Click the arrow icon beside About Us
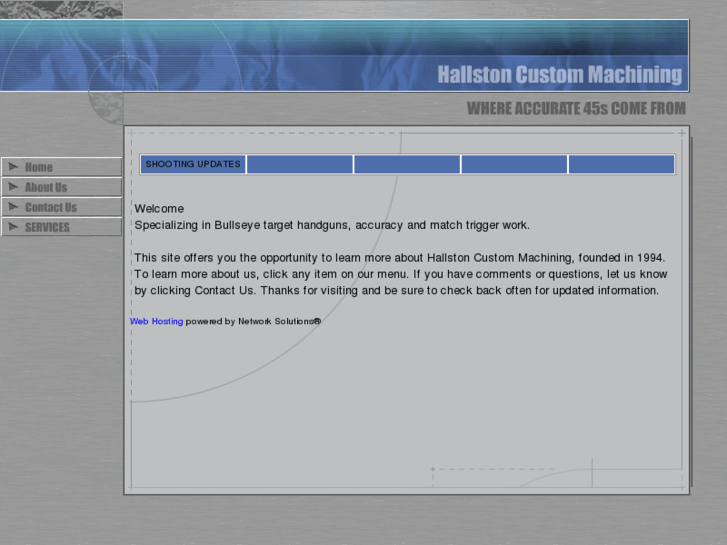The image size is (727, 545). pyautogui.click(x=13, y=186)
